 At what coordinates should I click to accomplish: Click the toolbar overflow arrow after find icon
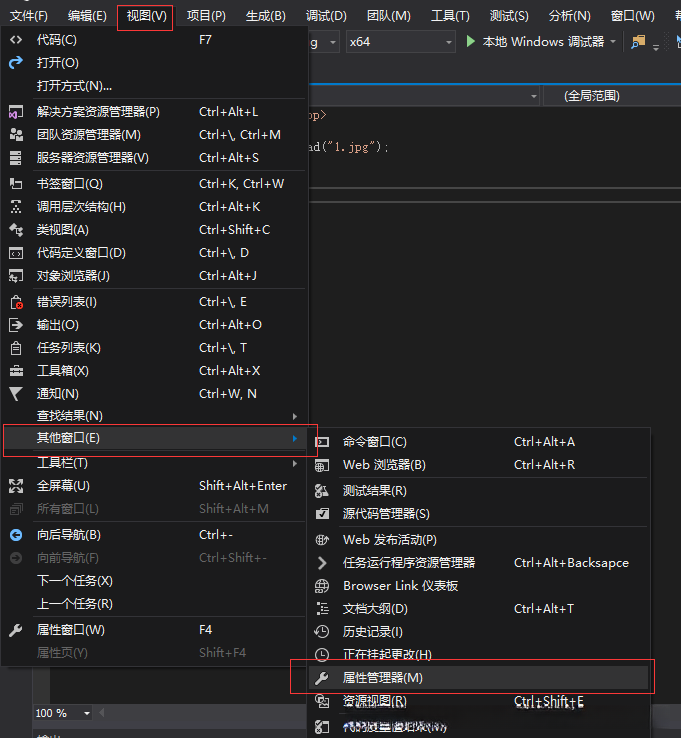click(656, 47)
